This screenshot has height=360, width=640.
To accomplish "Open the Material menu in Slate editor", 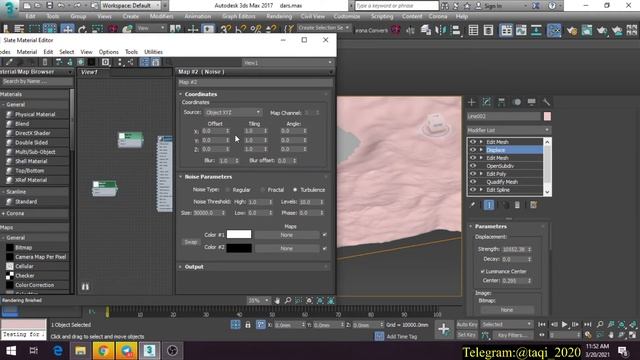I will click(27, 52).
